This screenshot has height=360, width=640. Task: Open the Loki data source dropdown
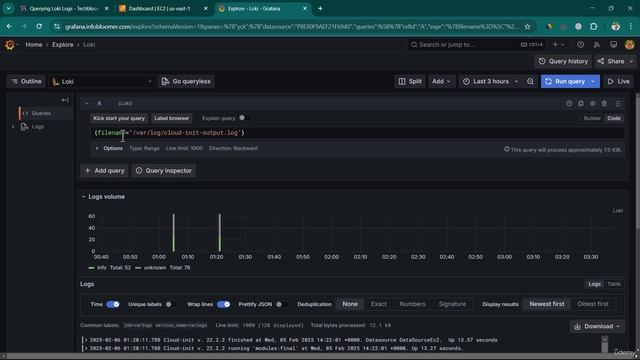pos(102,82)
